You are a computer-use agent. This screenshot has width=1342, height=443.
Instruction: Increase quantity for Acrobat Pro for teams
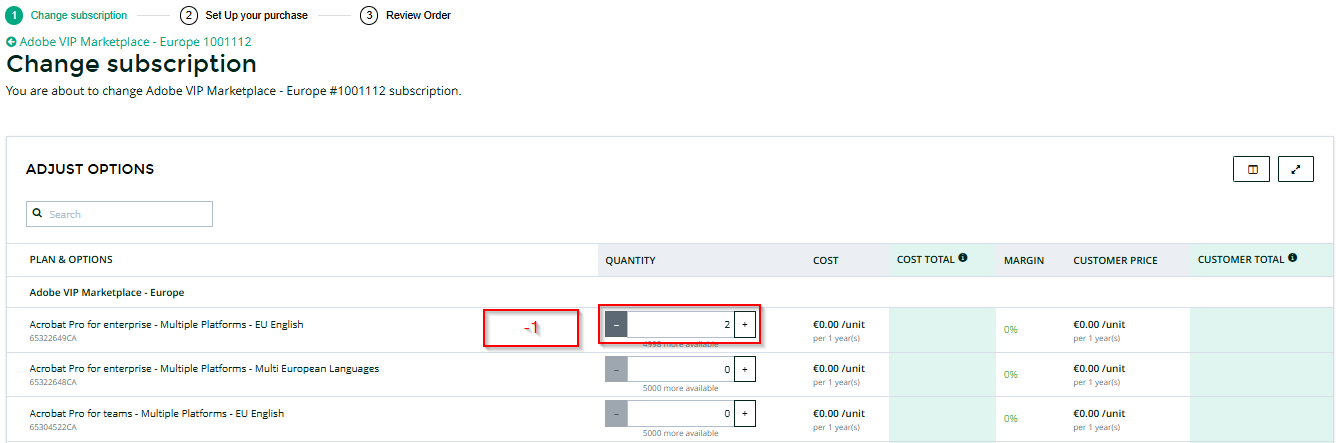click(x=744, y=414)
